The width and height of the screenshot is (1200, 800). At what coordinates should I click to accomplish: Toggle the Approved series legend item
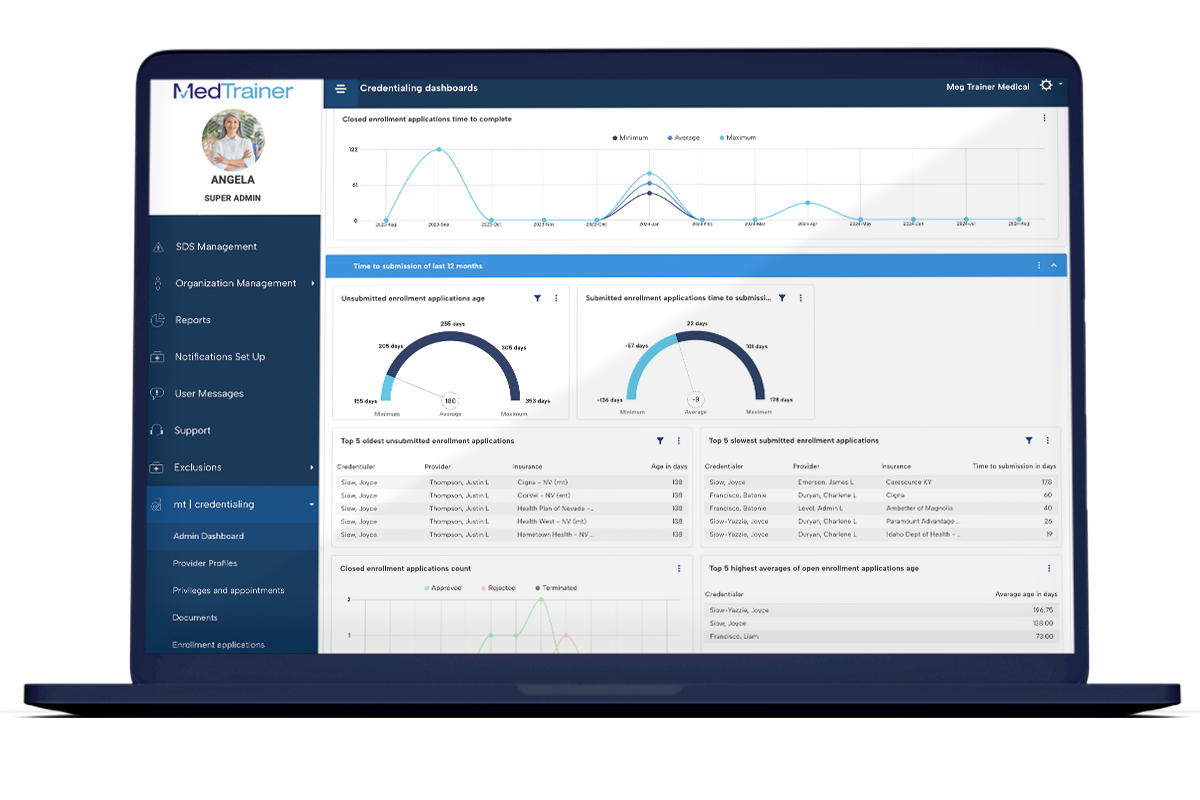pos(443,588)
